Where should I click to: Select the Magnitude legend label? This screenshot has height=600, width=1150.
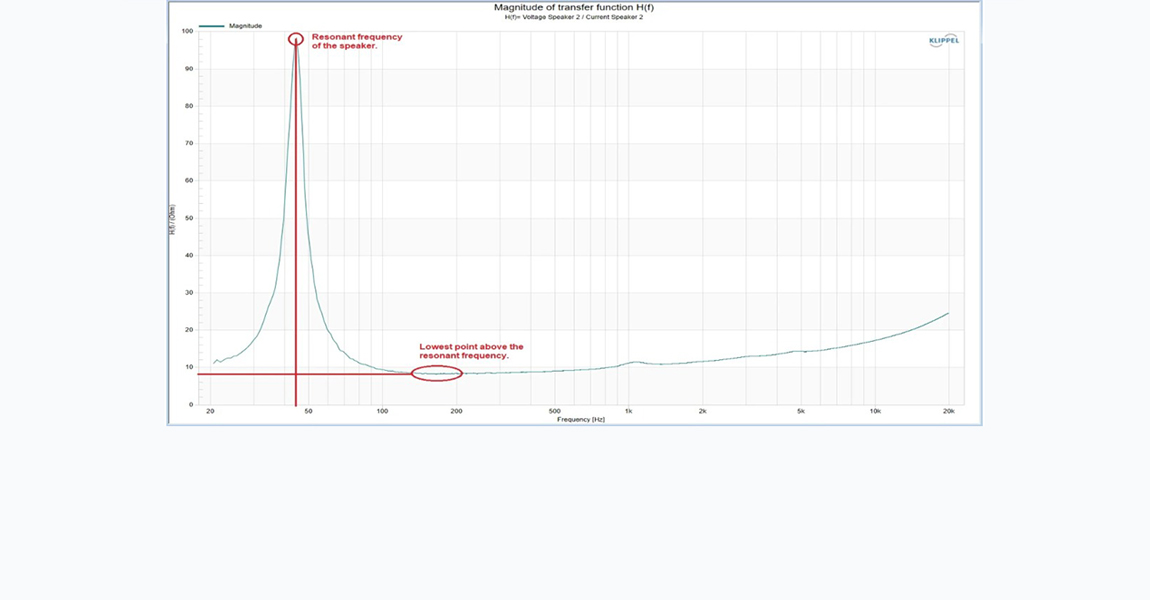click(245, 26)
